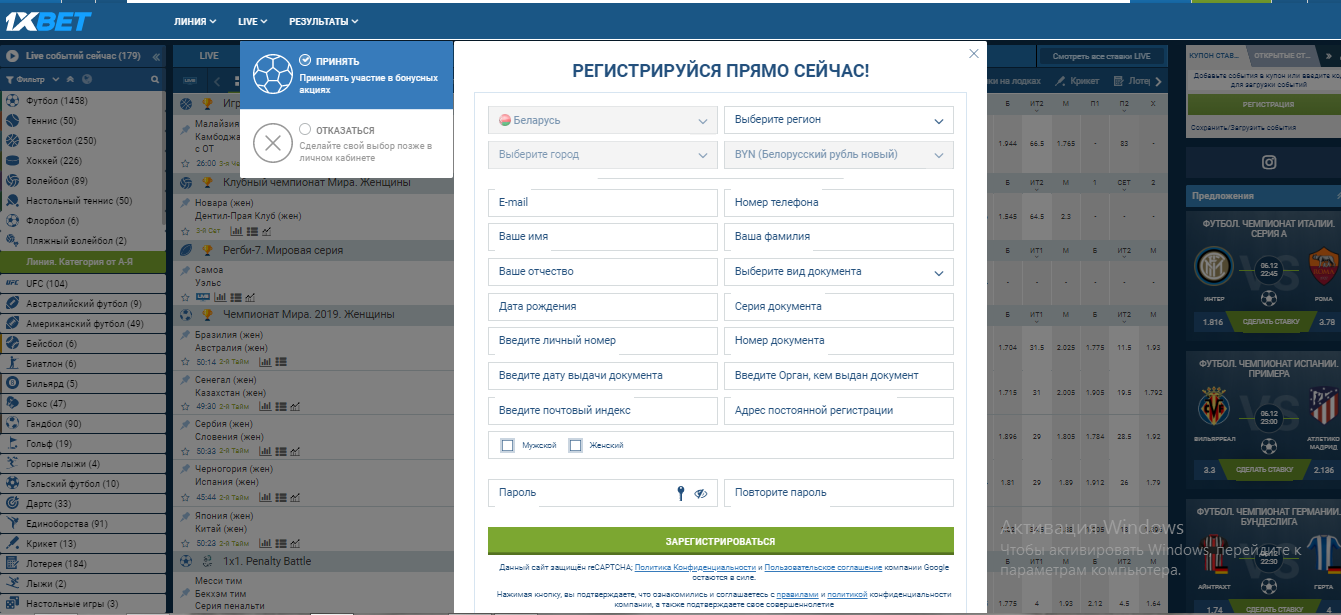
Task: Click odds 1.944 in the first match row
Action: [x=1008, y=145]
